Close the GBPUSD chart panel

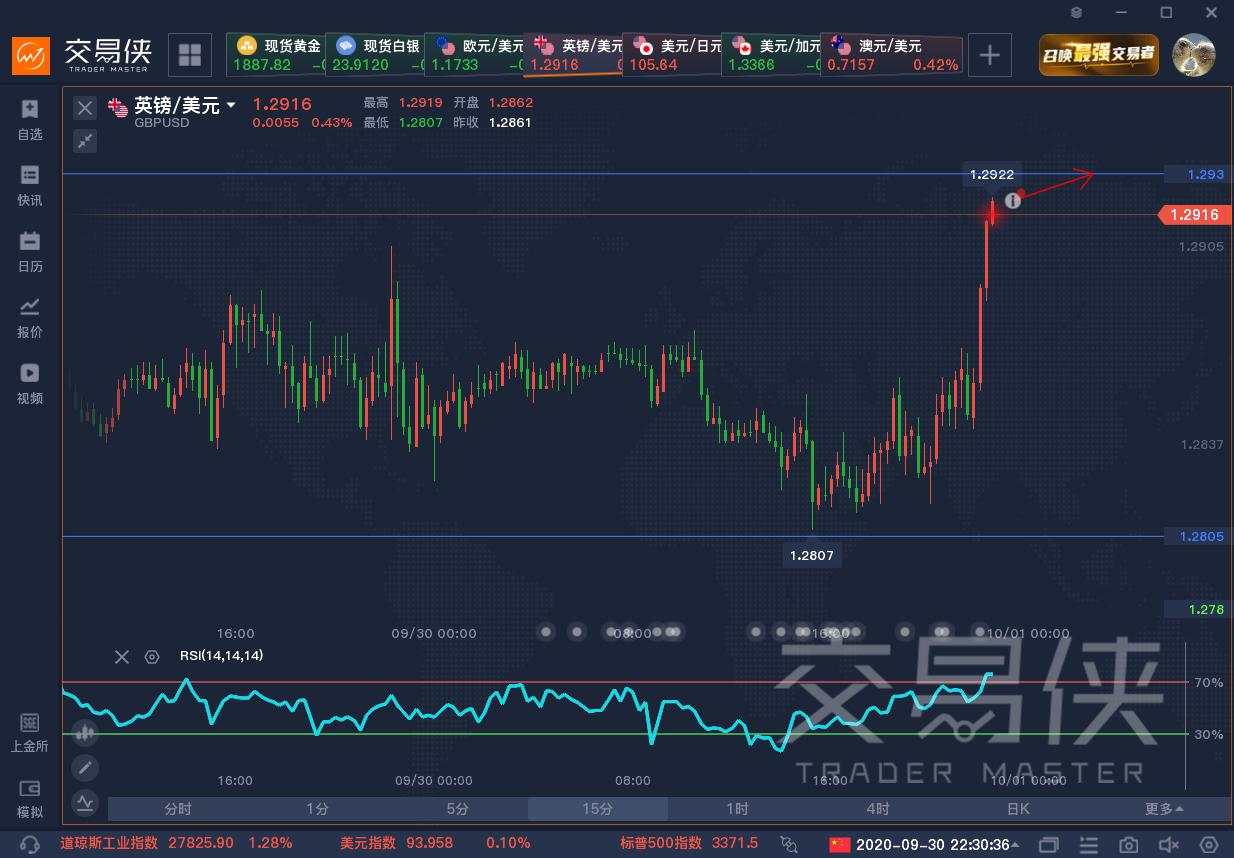coord(86,108)
